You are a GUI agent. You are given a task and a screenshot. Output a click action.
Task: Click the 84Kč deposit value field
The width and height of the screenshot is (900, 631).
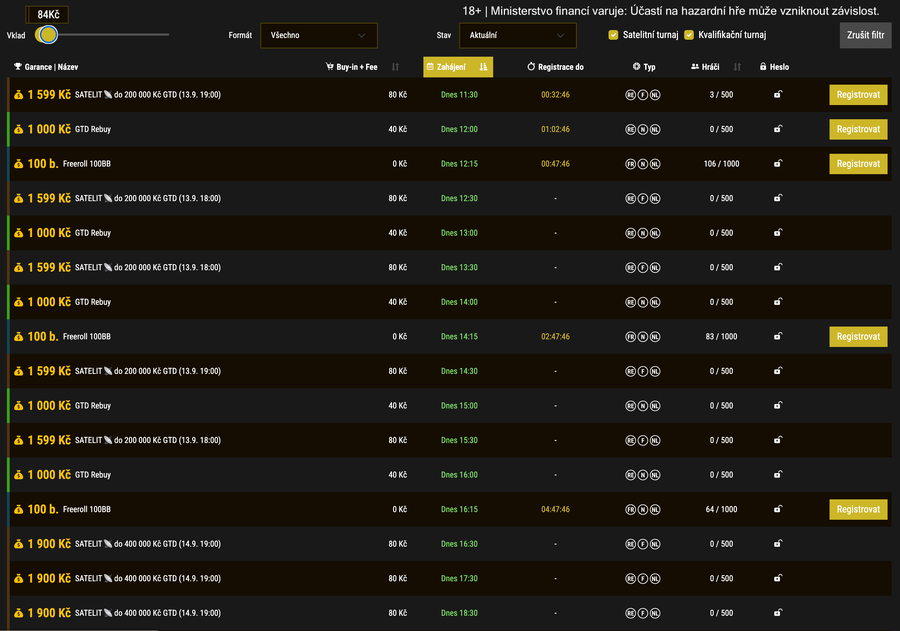(x=48, y=14)
